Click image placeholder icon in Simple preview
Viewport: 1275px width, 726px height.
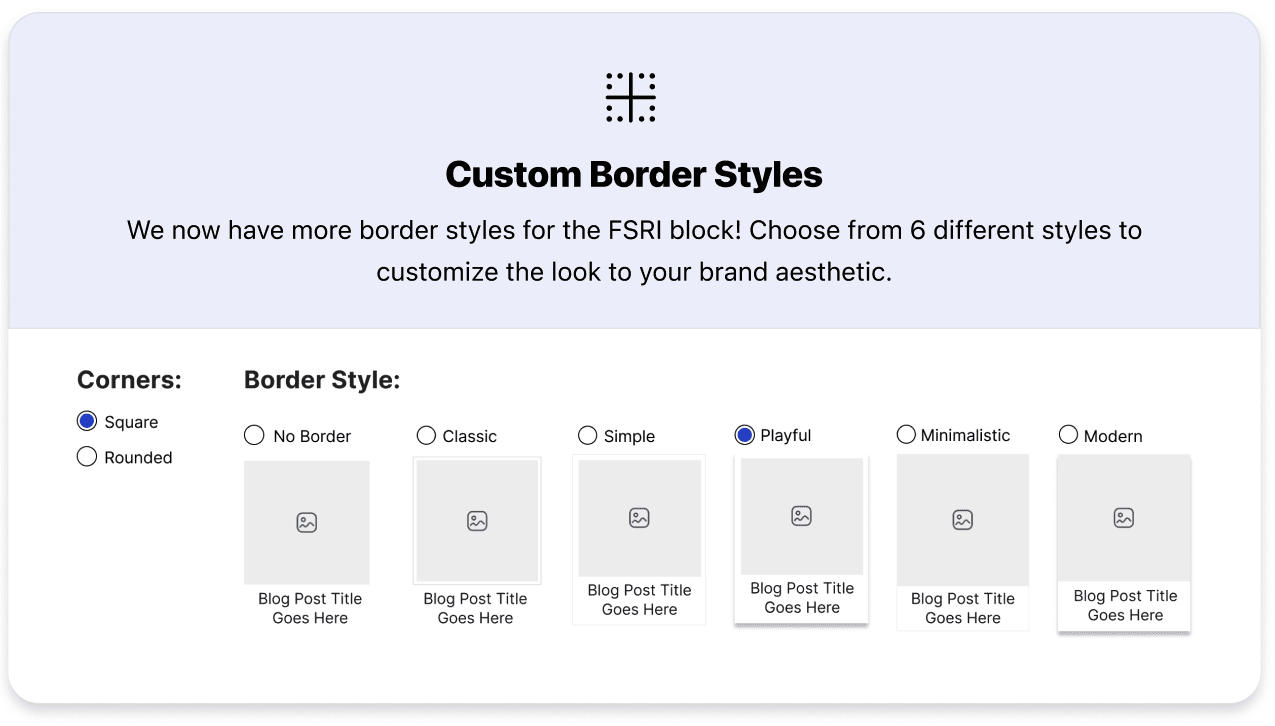pos(639,517)
